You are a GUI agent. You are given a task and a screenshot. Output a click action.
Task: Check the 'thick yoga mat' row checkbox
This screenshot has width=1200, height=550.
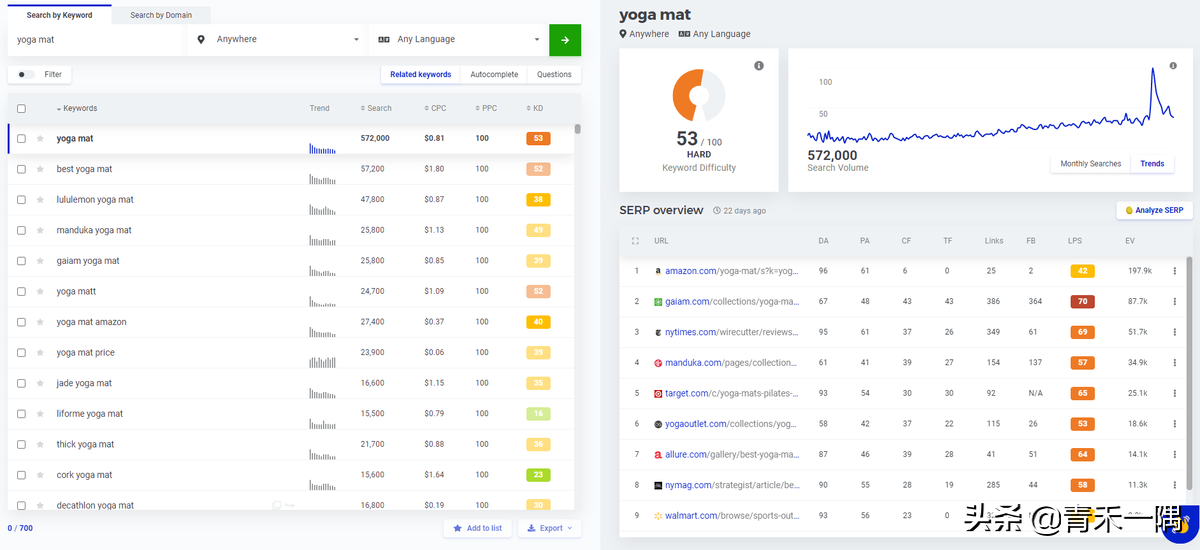pyautogui.click(x=21, y=444)
